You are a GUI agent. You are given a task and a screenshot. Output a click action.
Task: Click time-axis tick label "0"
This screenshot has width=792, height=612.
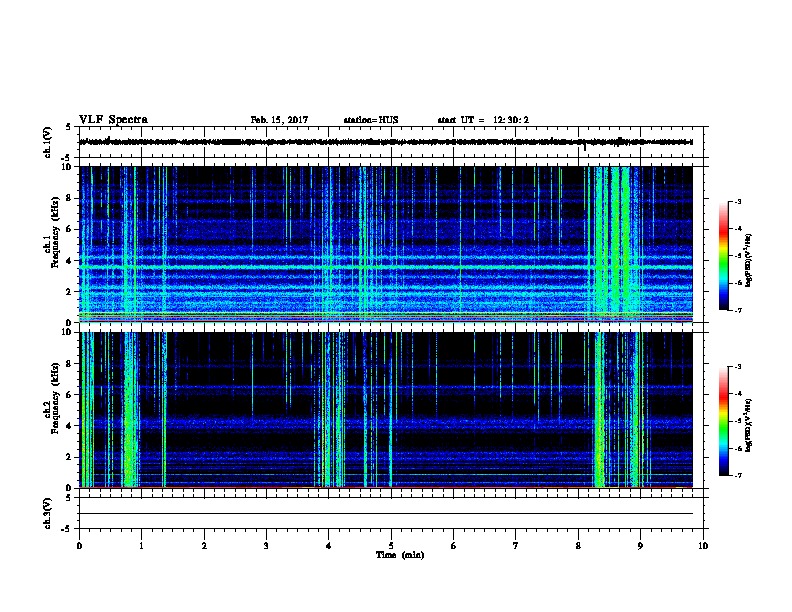pos(79,546)
